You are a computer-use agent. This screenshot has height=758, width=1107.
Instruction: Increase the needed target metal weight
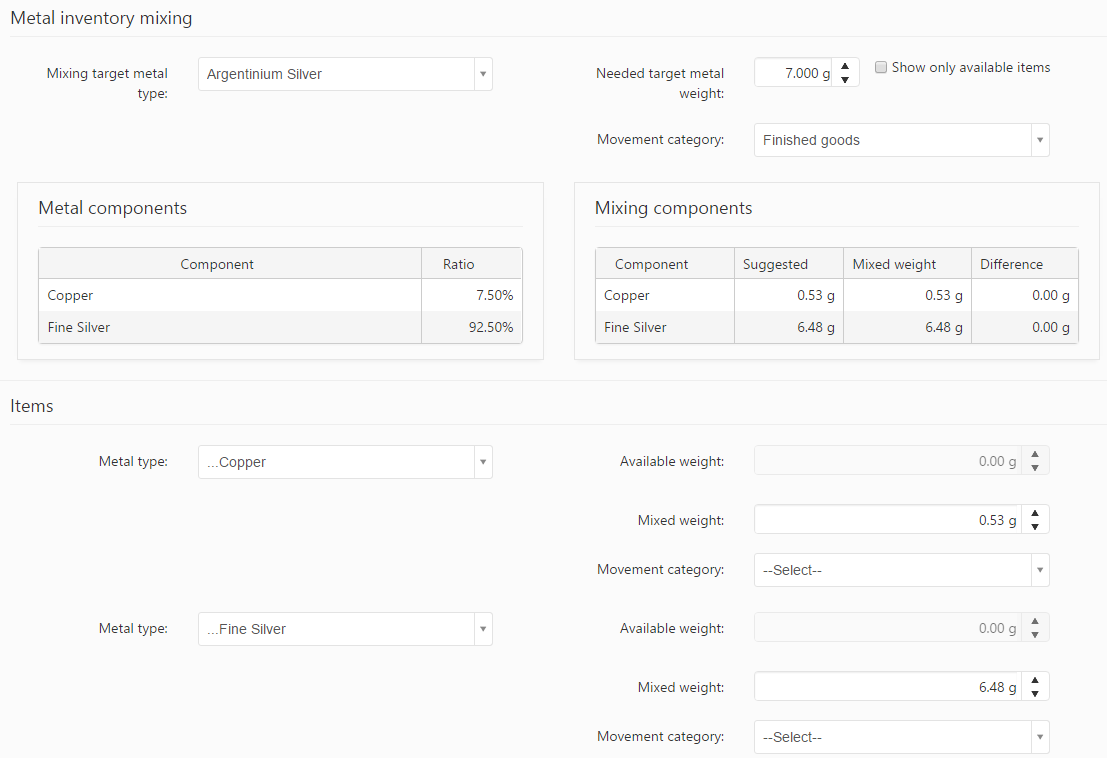coord(845,65)
